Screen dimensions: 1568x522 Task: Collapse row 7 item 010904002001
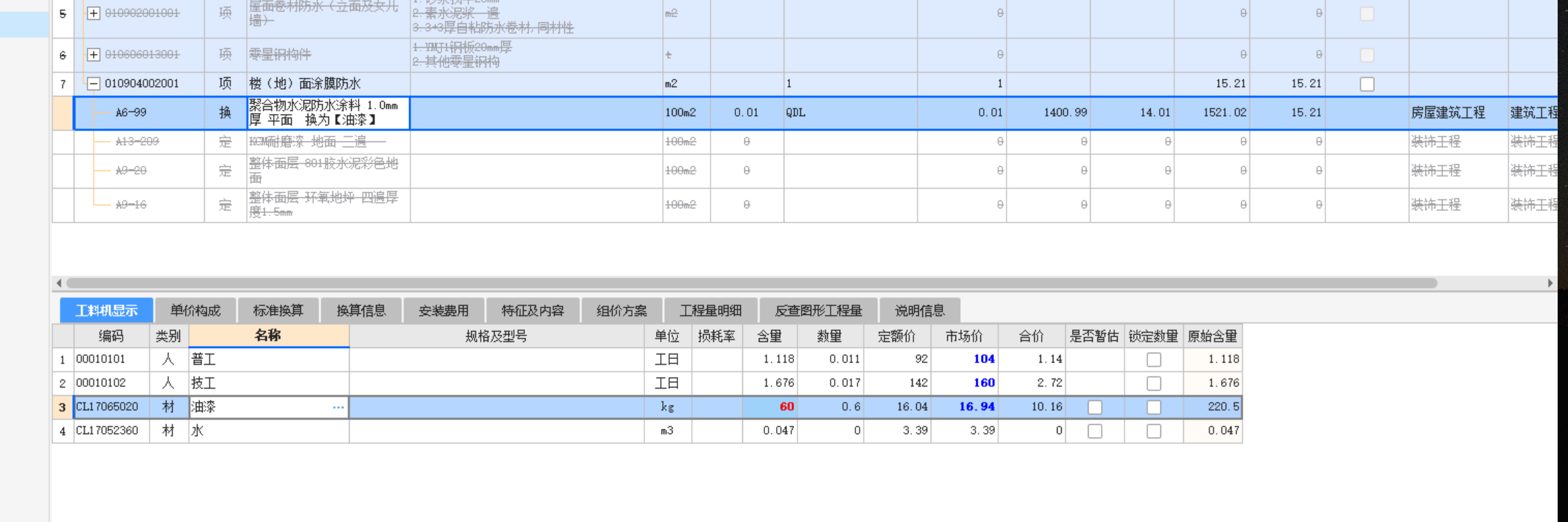pos(93,84)
